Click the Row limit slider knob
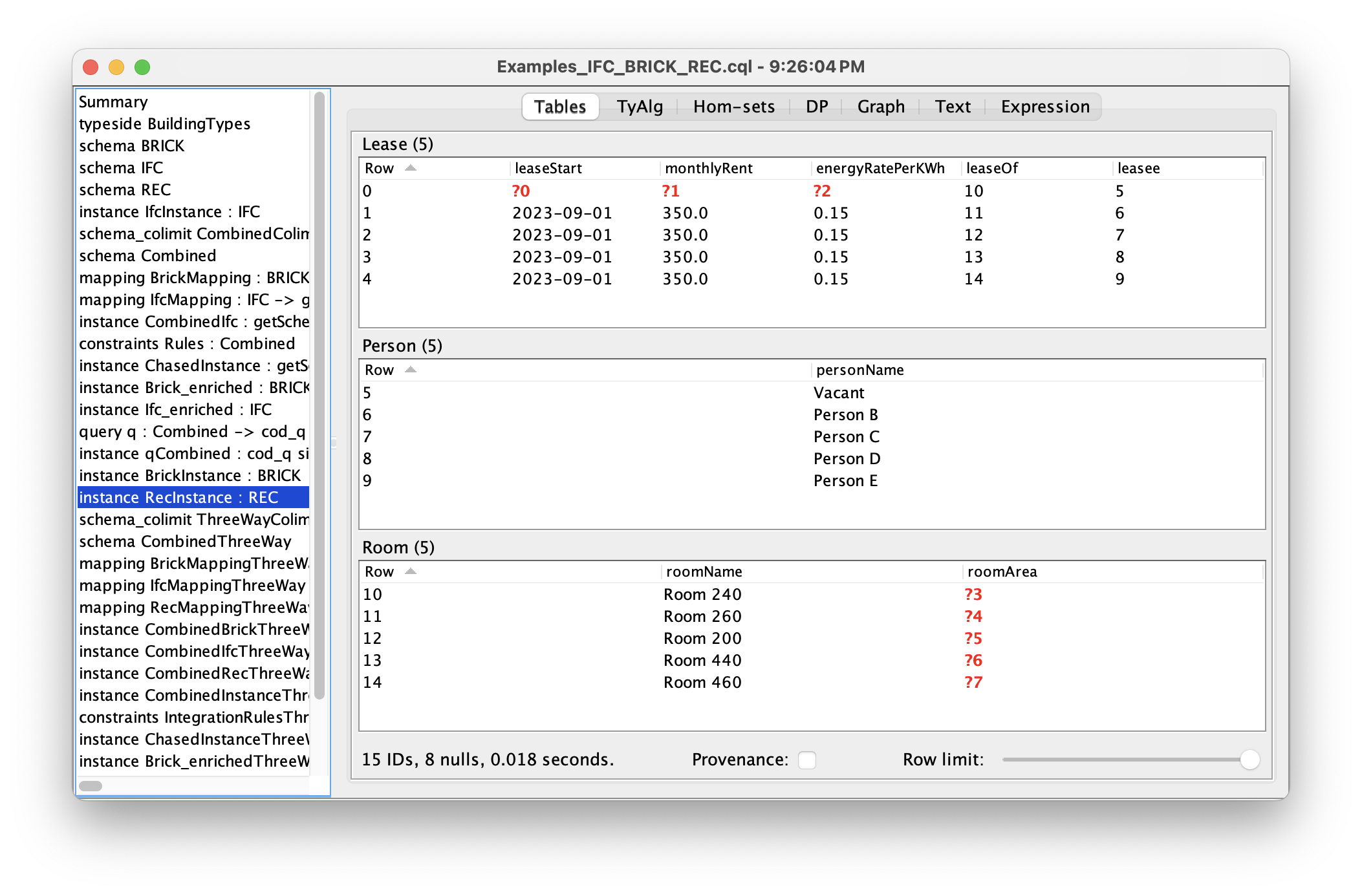The image size is (1362, 896). coord(1249,760)
